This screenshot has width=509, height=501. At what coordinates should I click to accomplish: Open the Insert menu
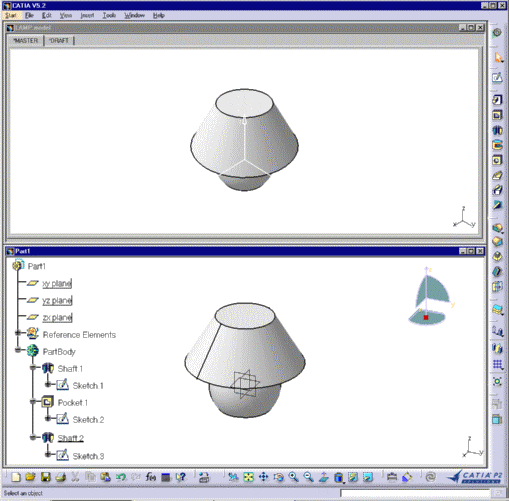click(x=87, y=15)
